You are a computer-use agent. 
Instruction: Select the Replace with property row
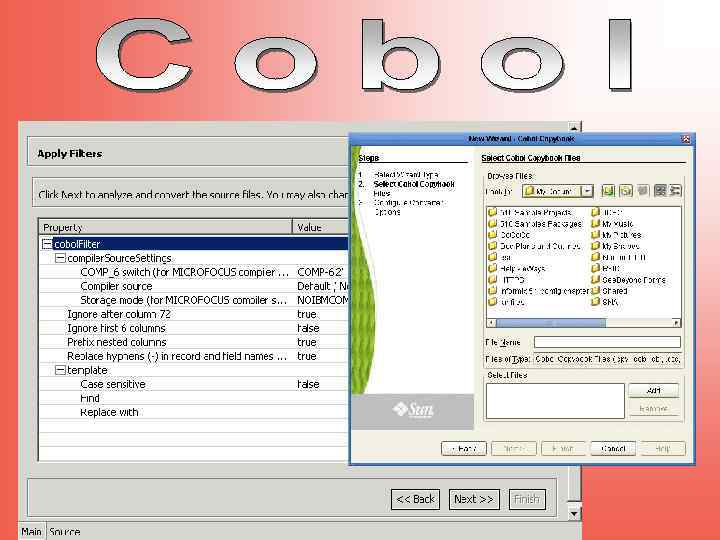(x=194, y=412)
